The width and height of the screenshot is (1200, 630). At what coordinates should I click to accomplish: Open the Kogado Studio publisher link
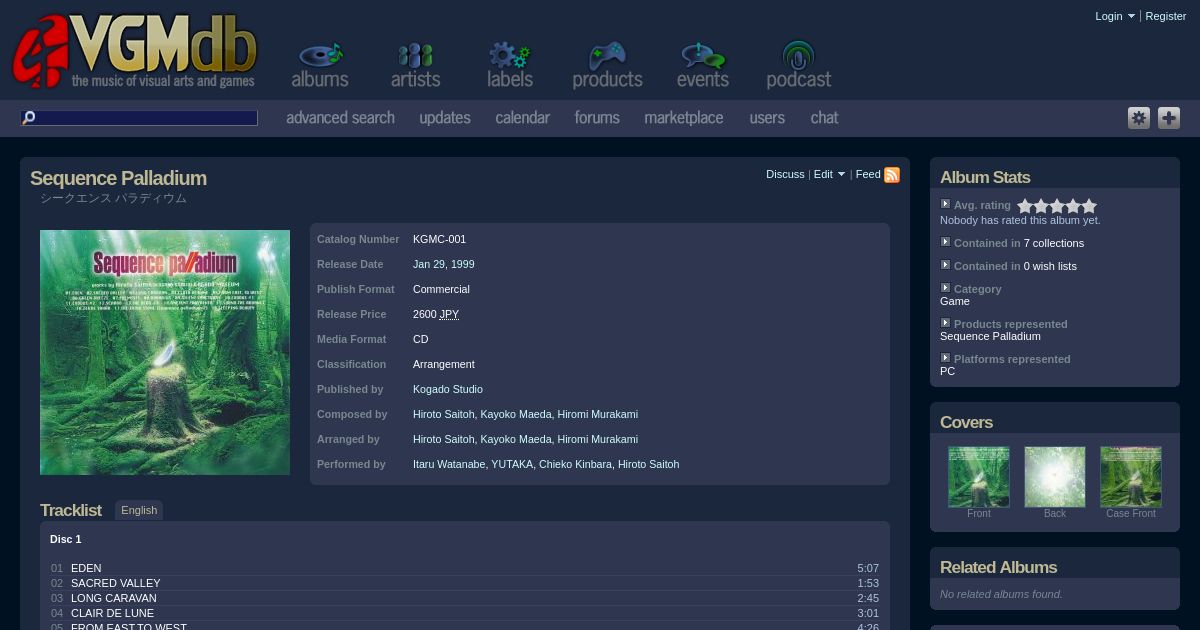447,389
